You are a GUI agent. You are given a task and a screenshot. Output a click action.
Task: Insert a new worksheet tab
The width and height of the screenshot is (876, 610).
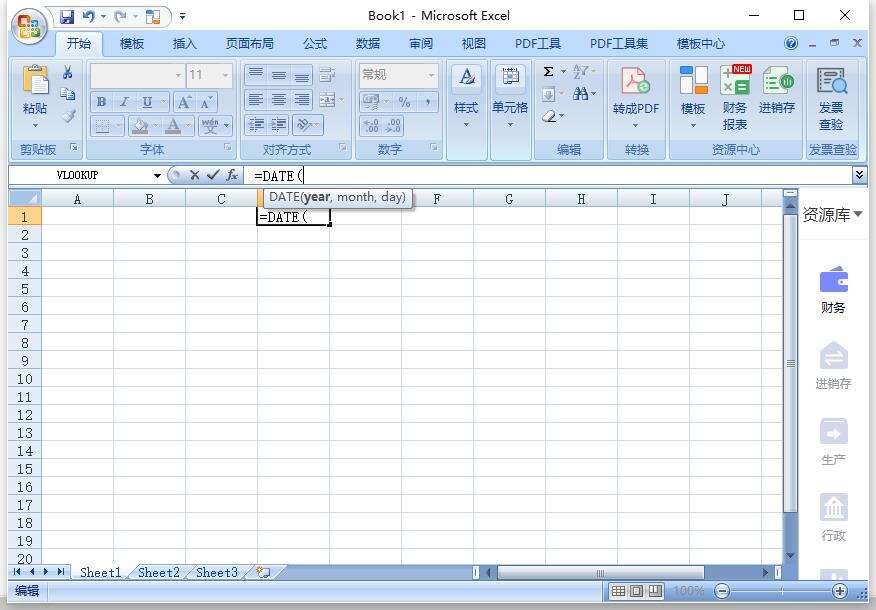[263, 572]
